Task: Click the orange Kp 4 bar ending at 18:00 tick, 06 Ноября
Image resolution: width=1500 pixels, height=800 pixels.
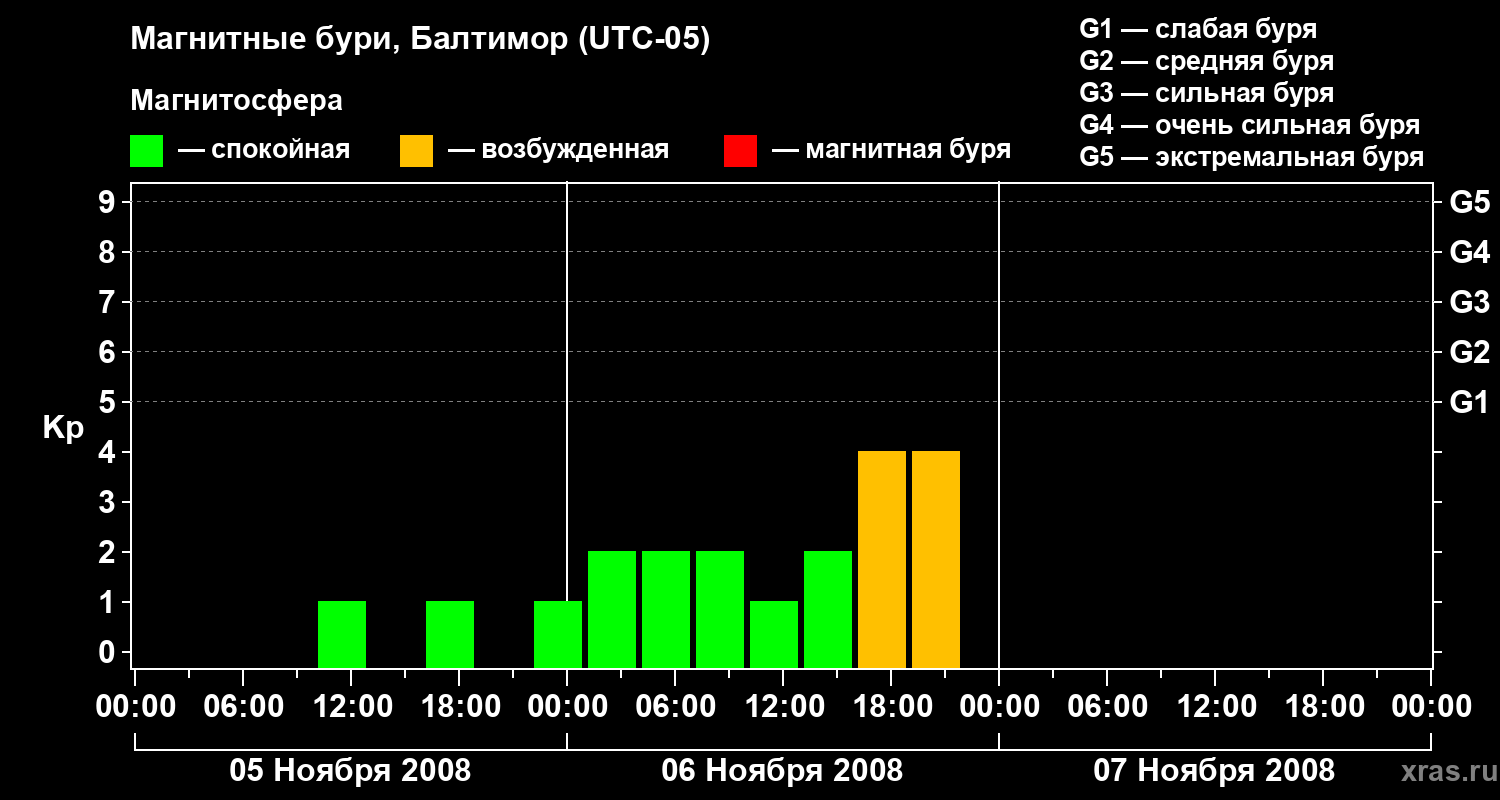Action: [x=882, y=560]
